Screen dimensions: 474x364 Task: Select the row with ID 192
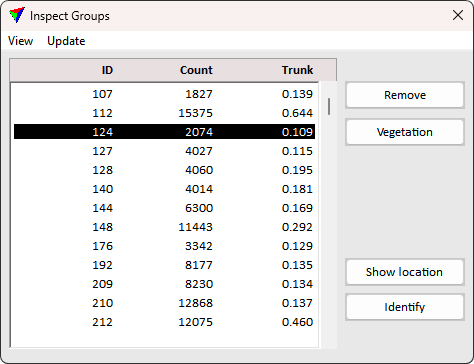point(164,265)
